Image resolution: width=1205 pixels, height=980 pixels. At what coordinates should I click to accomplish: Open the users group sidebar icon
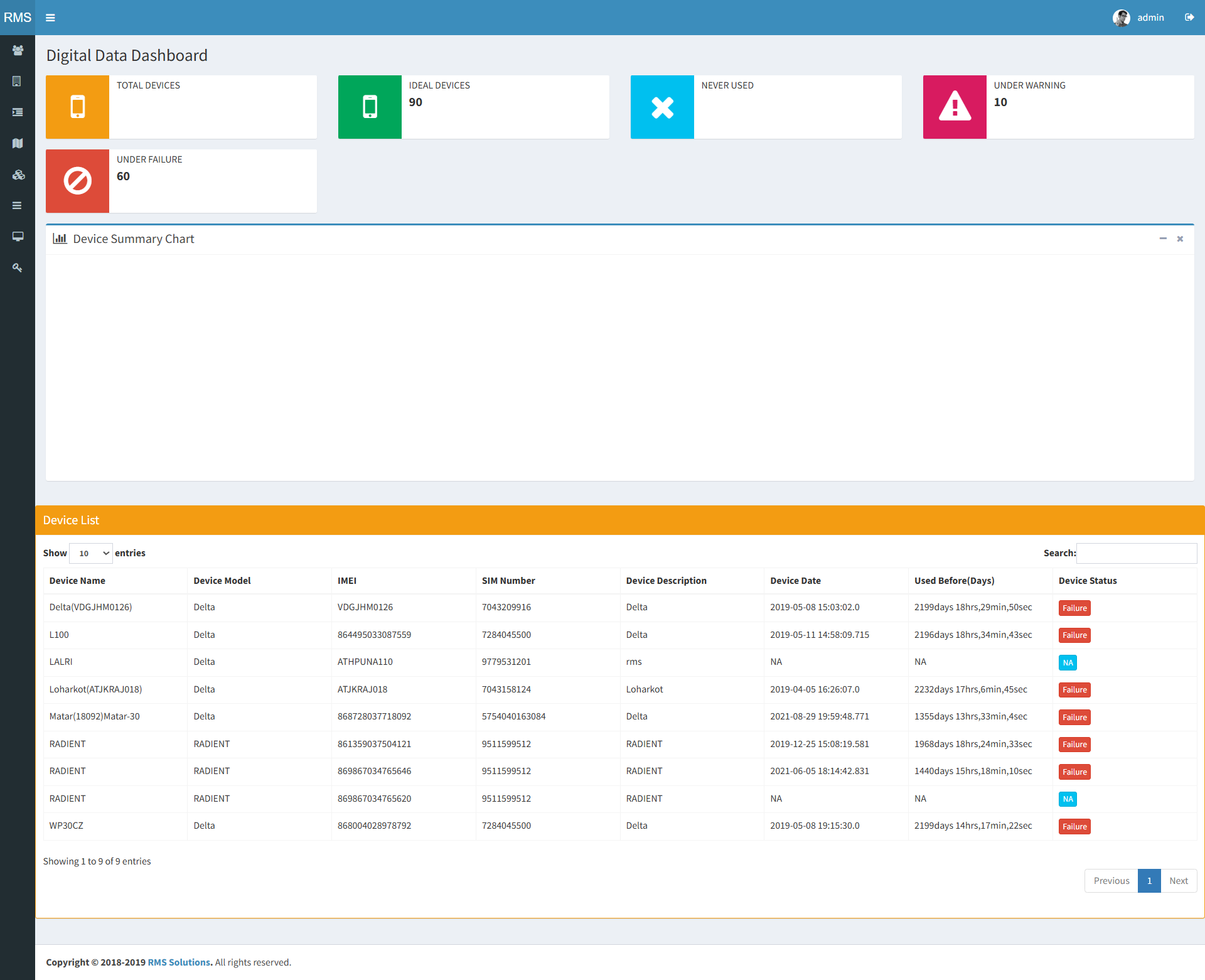[x=18, y=50]
